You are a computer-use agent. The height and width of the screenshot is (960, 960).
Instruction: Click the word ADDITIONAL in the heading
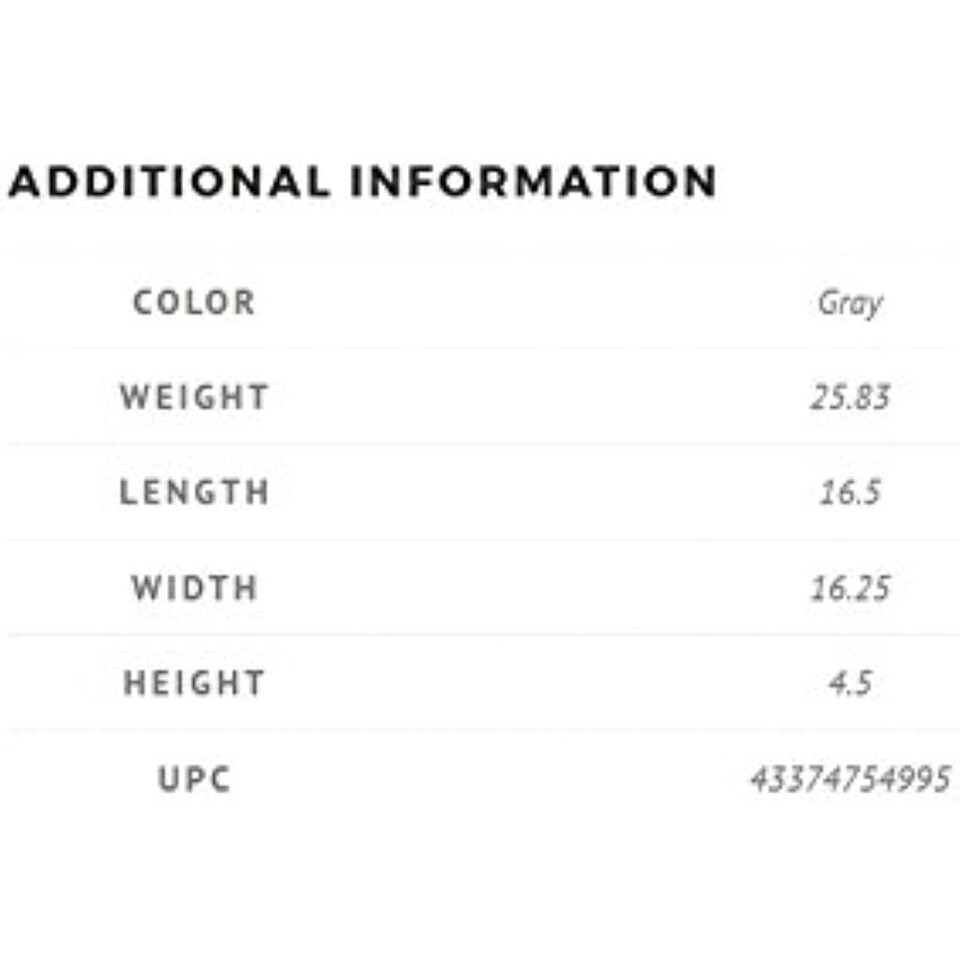[x=168, y=182]
